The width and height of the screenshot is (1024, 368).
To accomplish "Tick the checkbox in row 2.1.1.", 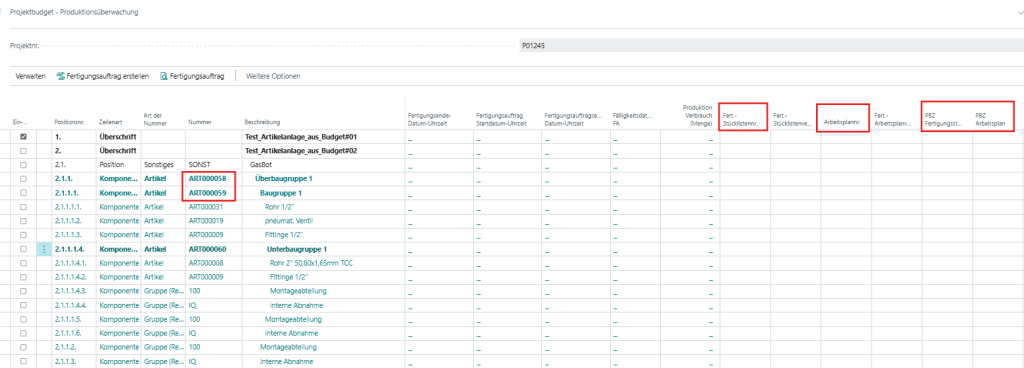I will (x=24, y=179).
